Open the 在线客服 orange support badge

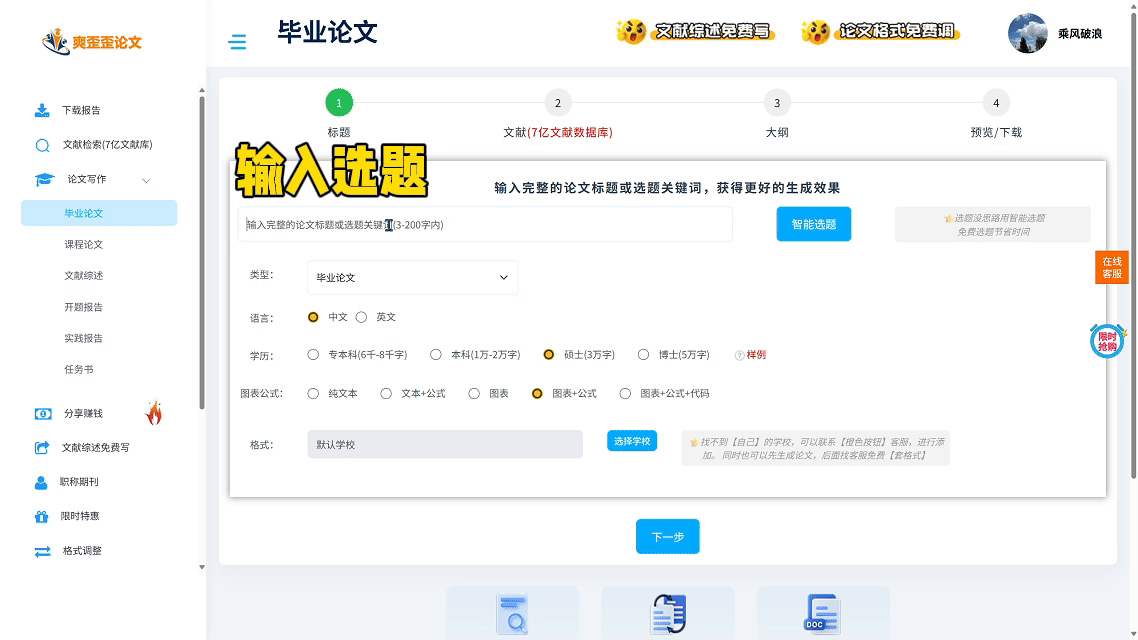point(1111,267)
